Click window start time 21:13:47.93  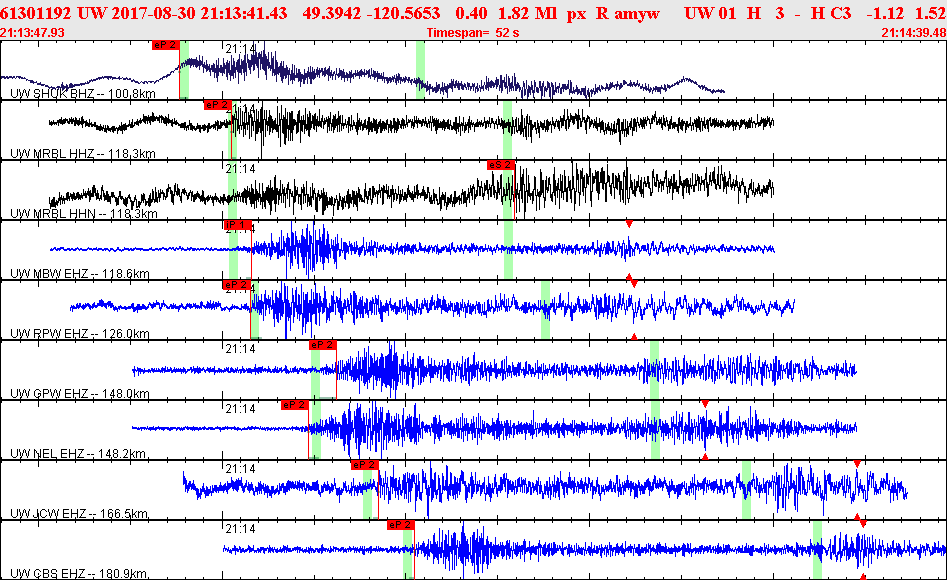pyautogui.click(x=33, y=33)
